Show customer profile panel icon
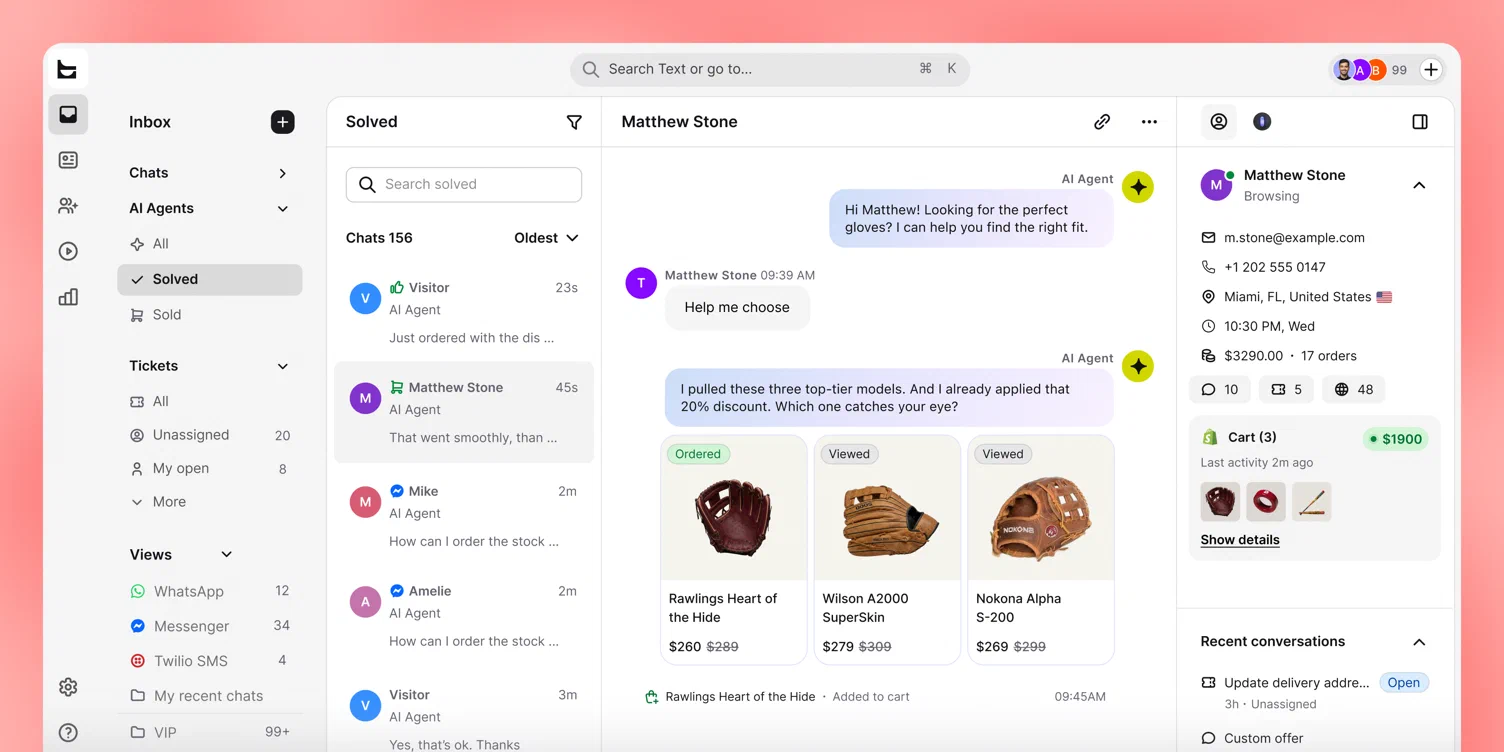The width and height of the screenshot is (1504, 752). (1218, 122)
